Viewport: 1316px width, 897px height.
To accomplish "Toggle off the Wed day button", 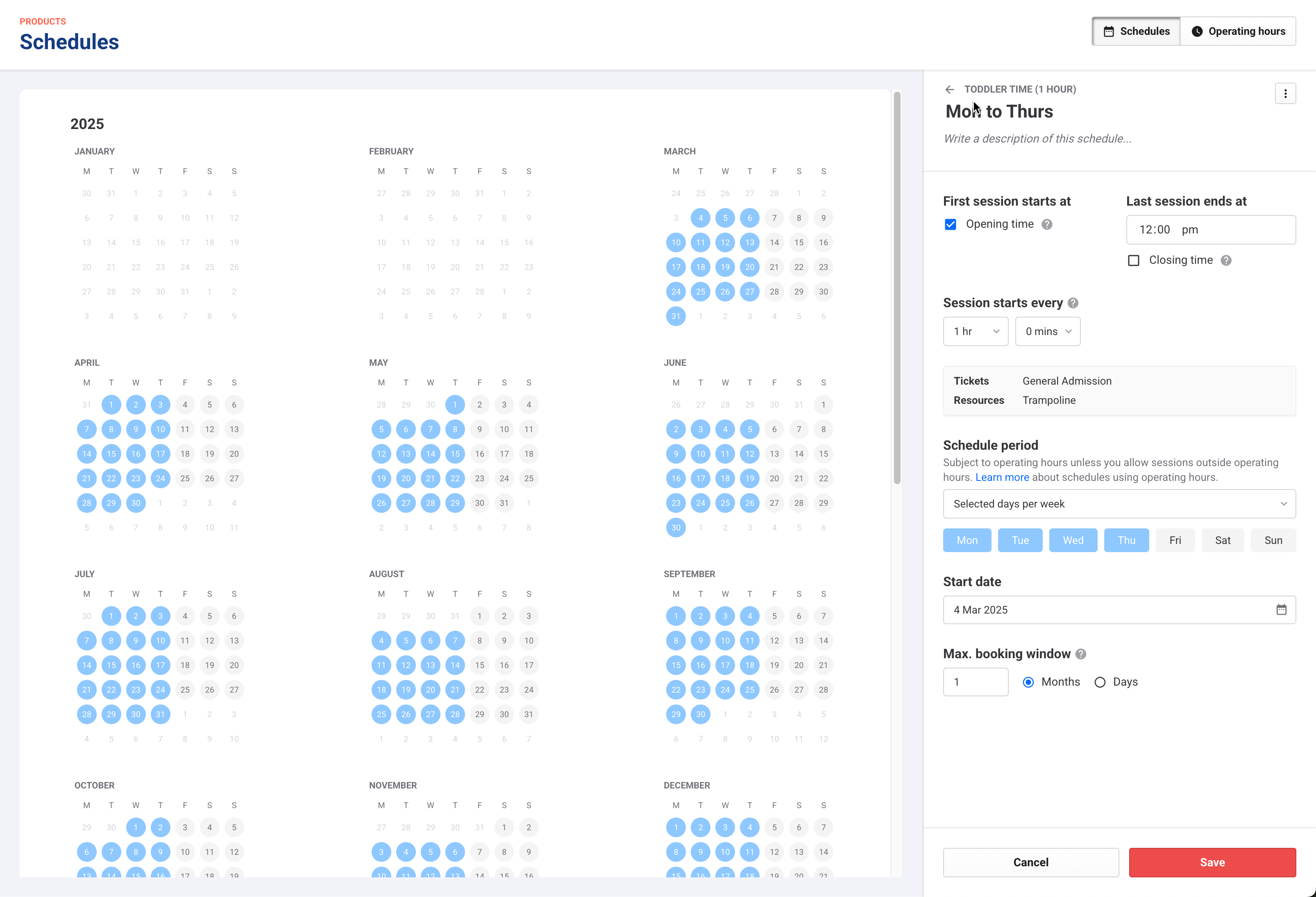I will tap(1073, 541).
